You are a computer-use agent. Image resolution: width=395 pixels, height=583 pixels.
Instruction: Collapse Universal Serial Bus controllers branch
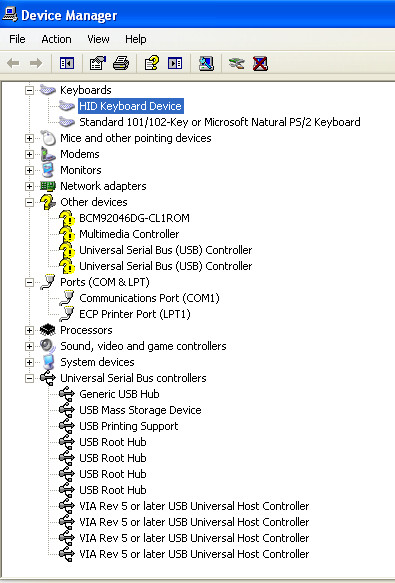[29, 378]
